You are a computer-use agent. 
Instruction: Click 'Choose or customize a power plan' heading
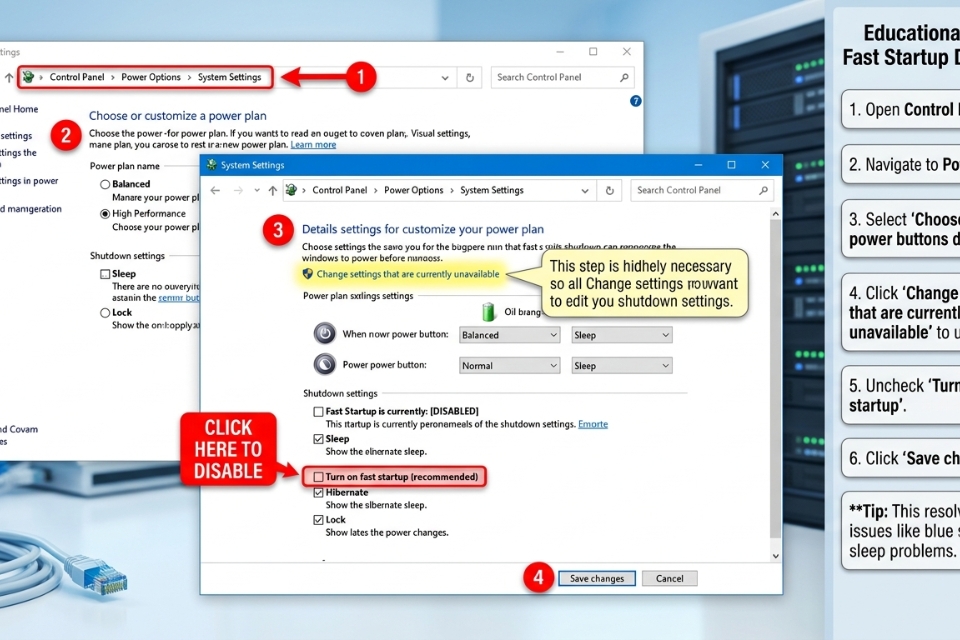coord(178,116)
